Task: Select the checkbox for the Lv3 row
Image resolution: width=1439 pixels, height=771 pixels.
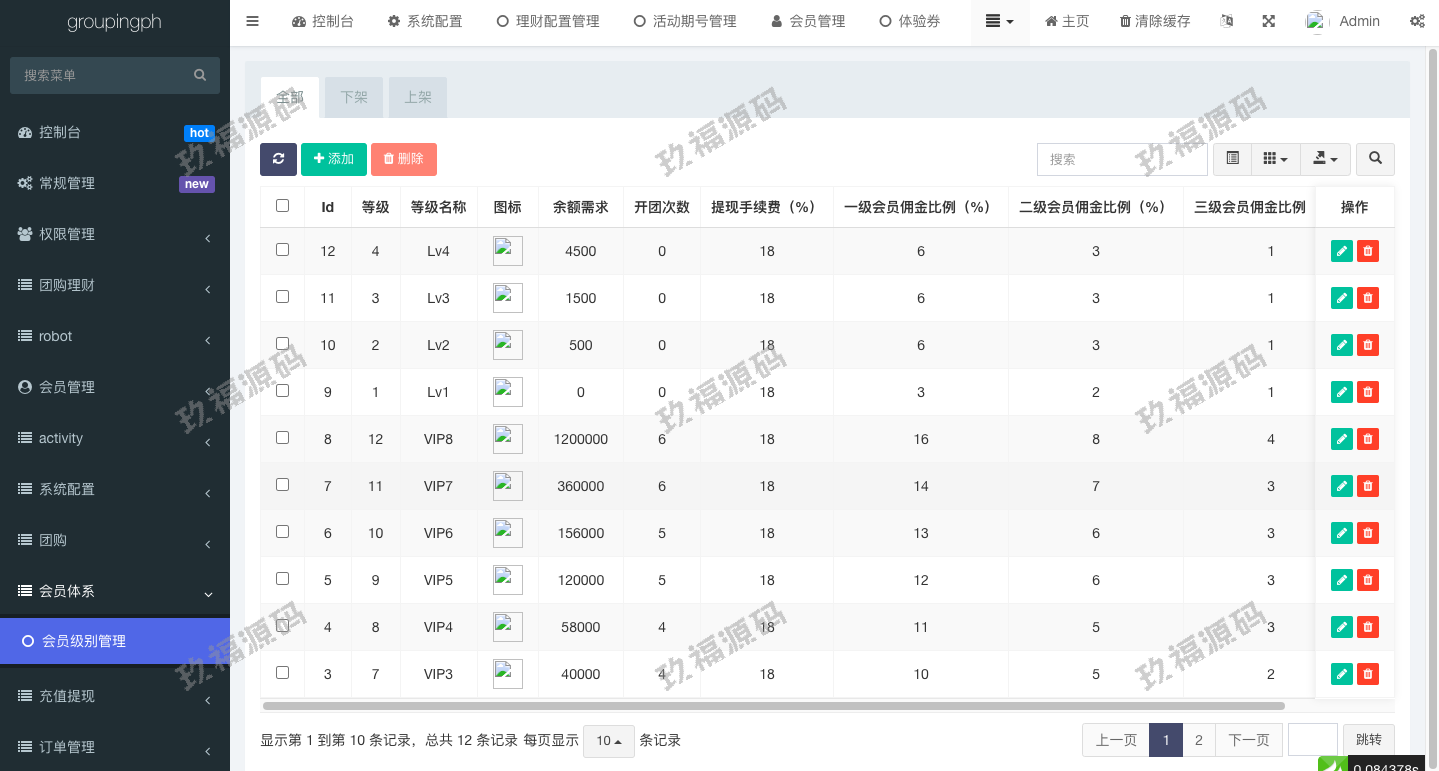Action: [x=282, y=297]
